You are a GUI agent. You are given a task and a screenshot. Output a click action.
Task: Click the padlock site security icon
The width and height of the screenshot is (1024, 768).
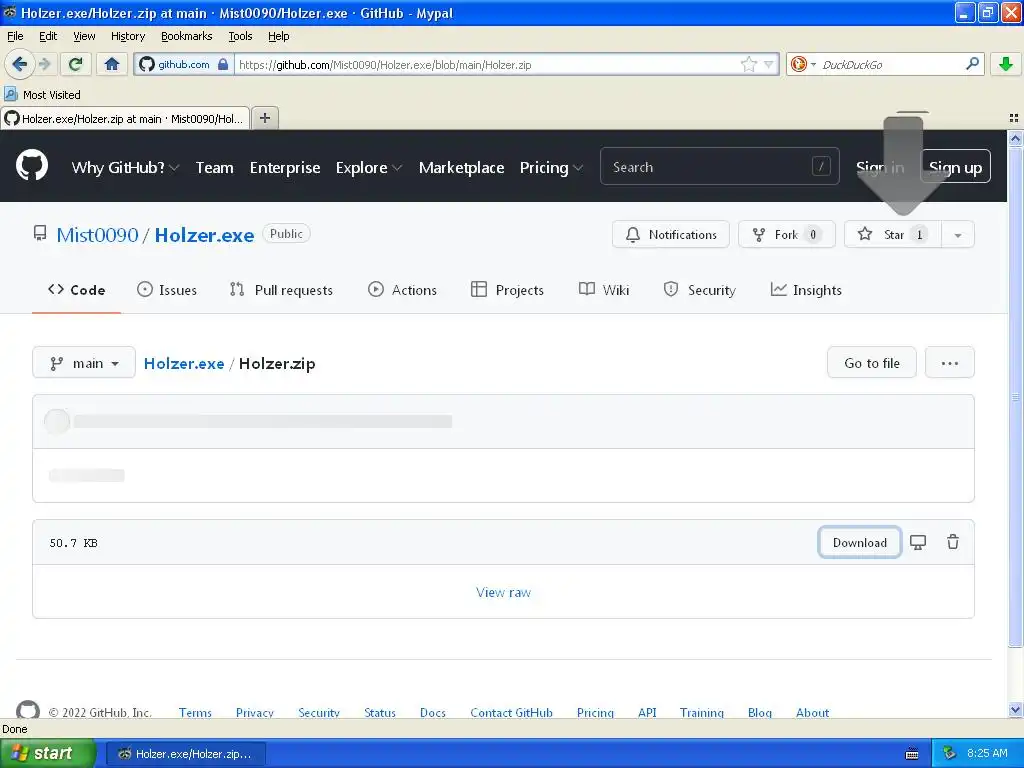pos(223,64)
